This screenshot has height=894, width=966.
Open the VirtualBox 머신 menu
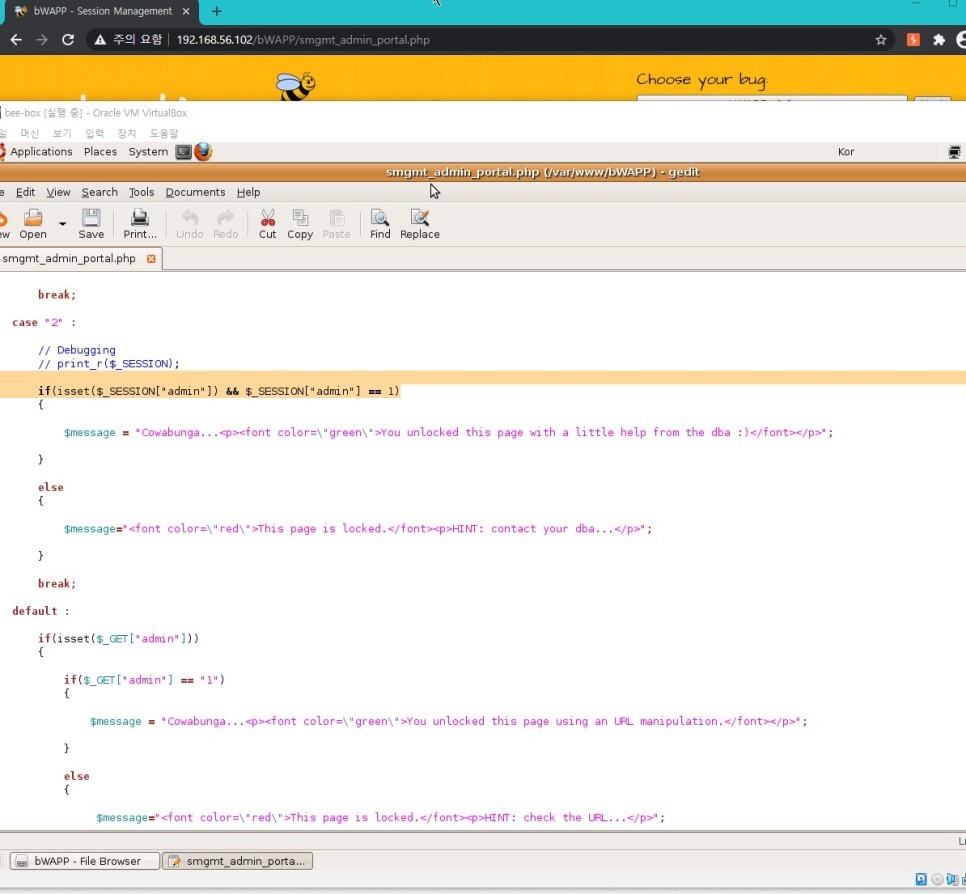[30, 133]
